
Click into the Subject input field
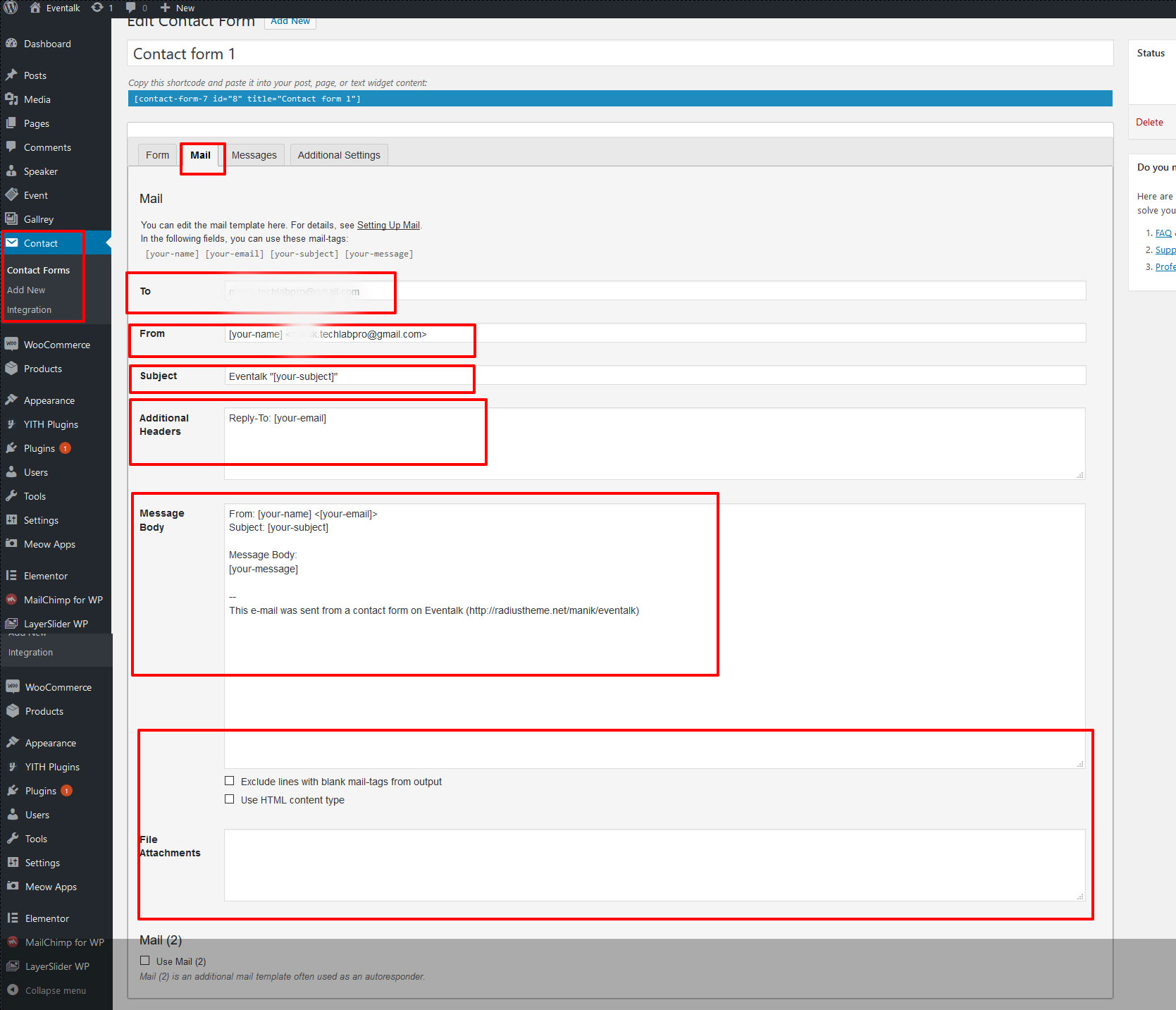click(x=655, y=376)
